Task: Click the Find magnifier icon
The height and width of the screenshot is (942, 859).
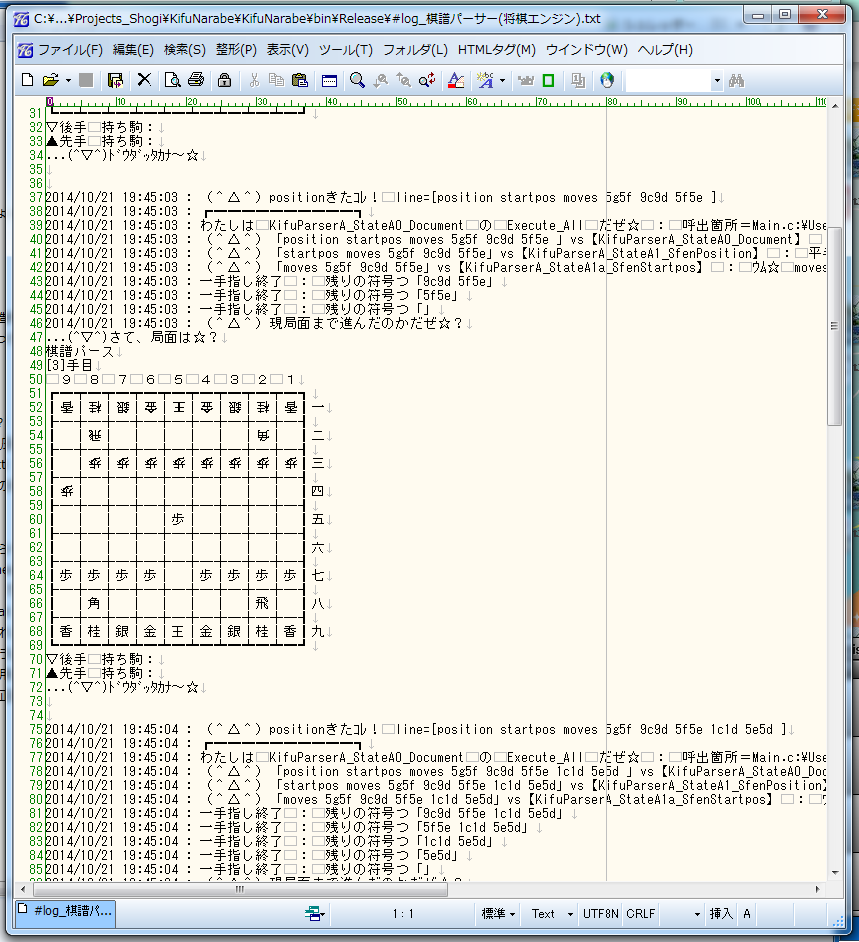Action: coord(357,80)
